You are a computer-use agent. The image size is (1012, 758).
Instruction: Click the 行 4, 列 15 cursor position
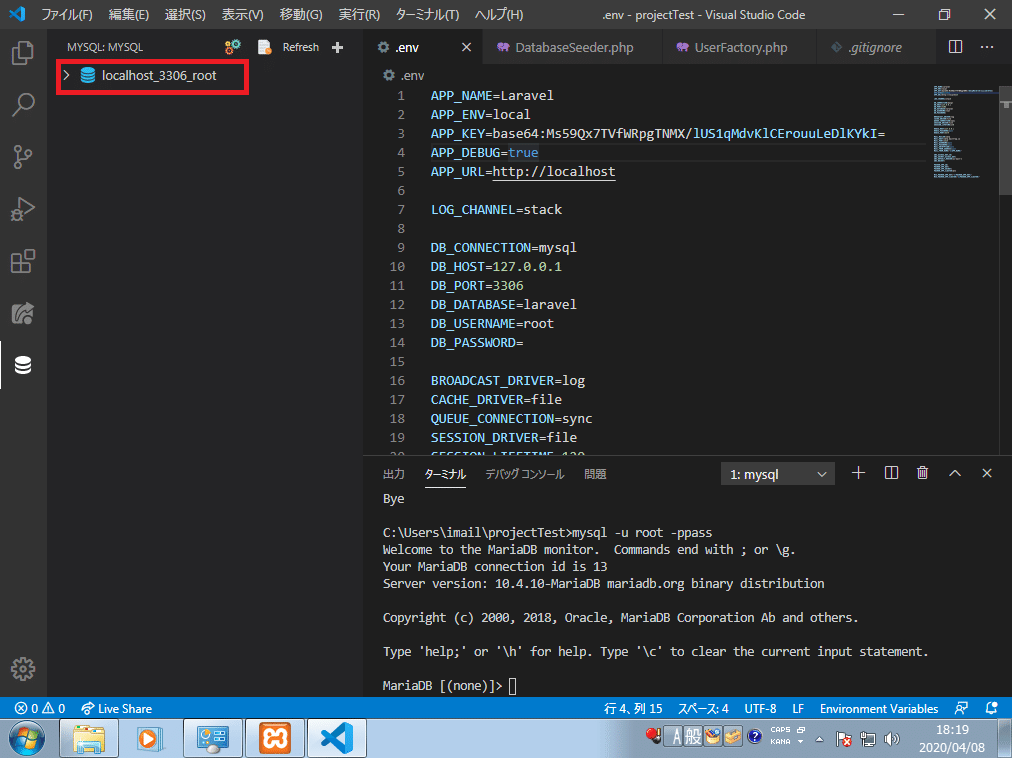coord(632,708)
